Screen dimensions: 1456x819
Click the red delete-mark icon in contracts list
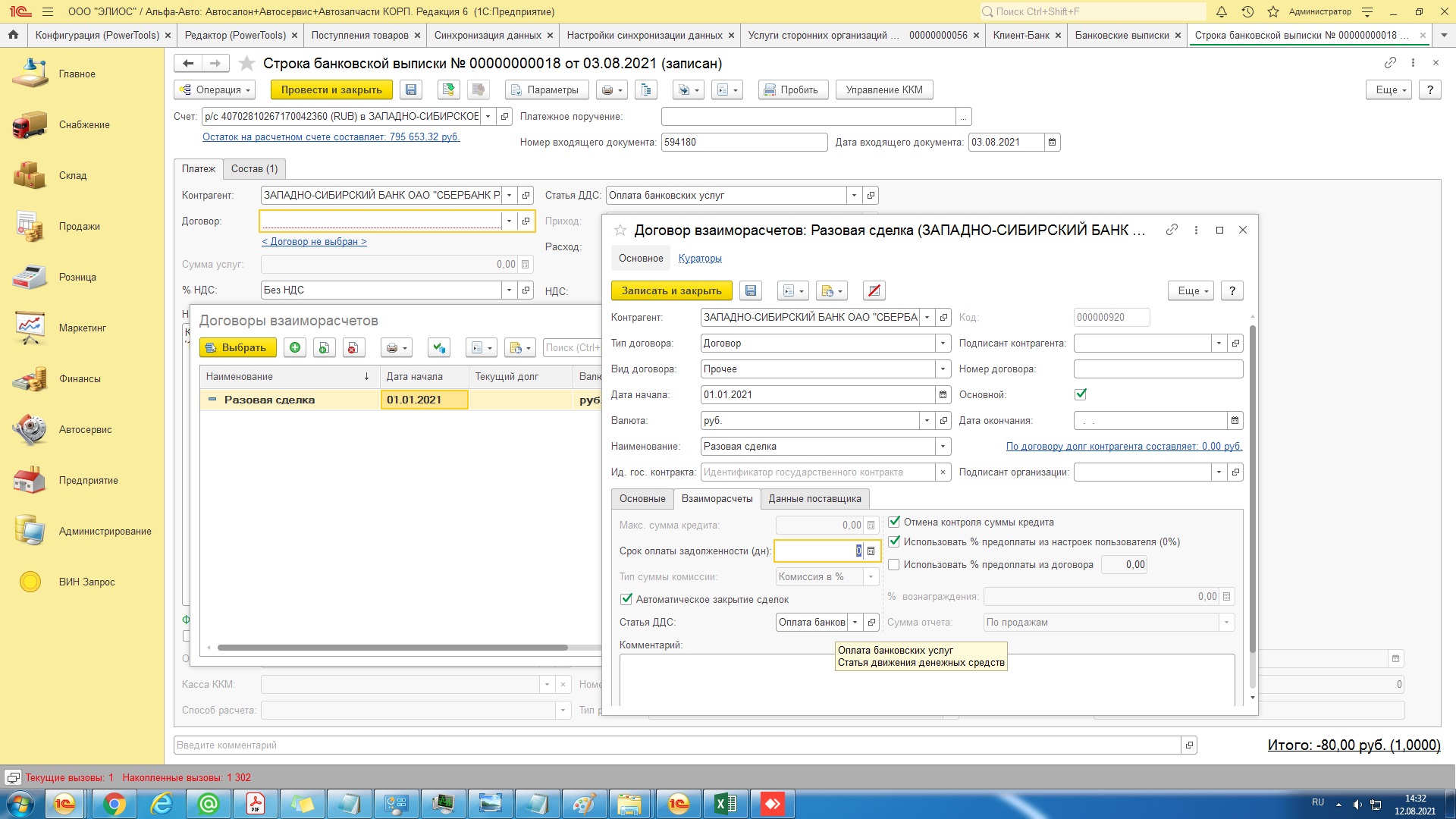pos(353,348)
